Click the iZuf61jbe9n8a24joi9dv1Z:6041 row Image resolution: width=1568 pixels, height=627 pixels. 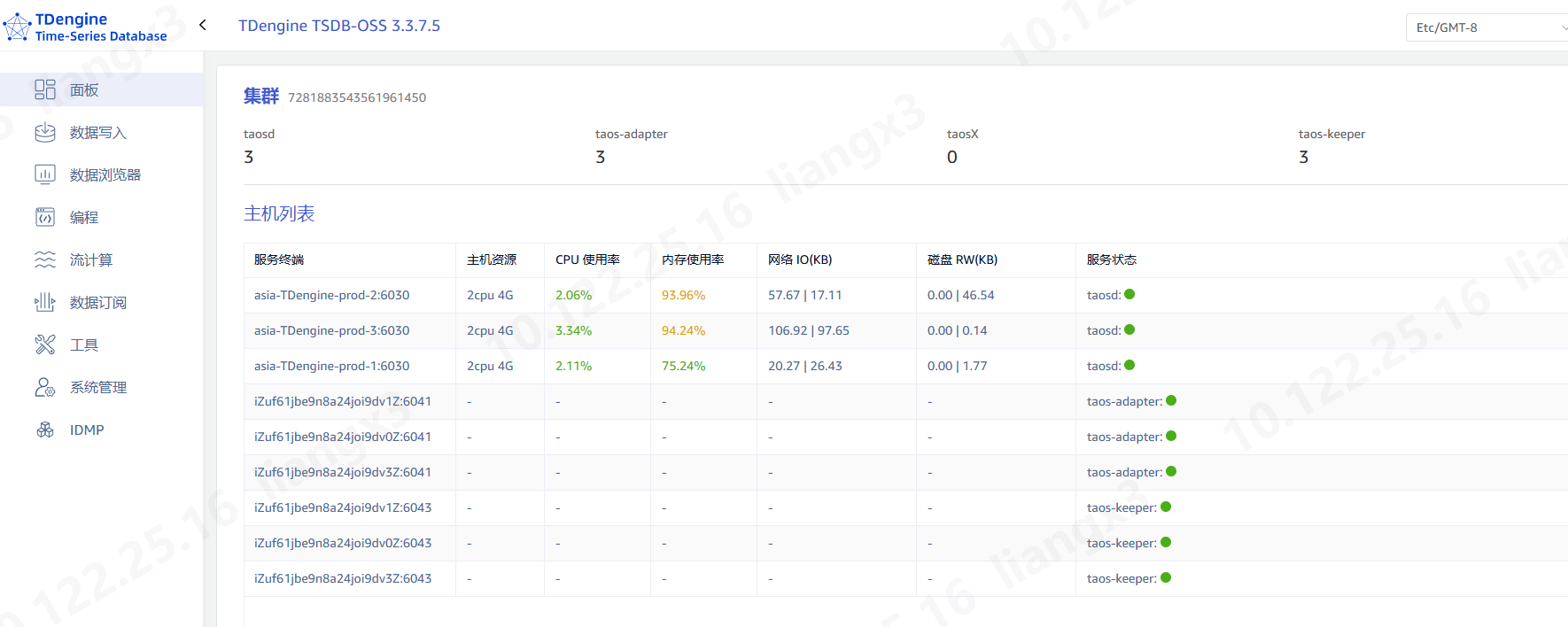point(343,401)
